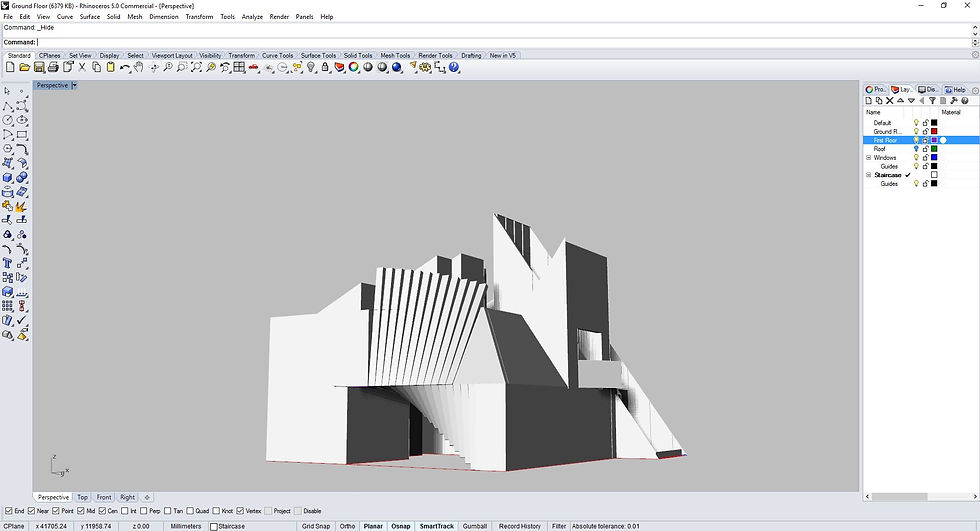Click the four-viewport layout icon
Image resolution: width=980 pixels, height=531 pixels.
tap(239, 67)
